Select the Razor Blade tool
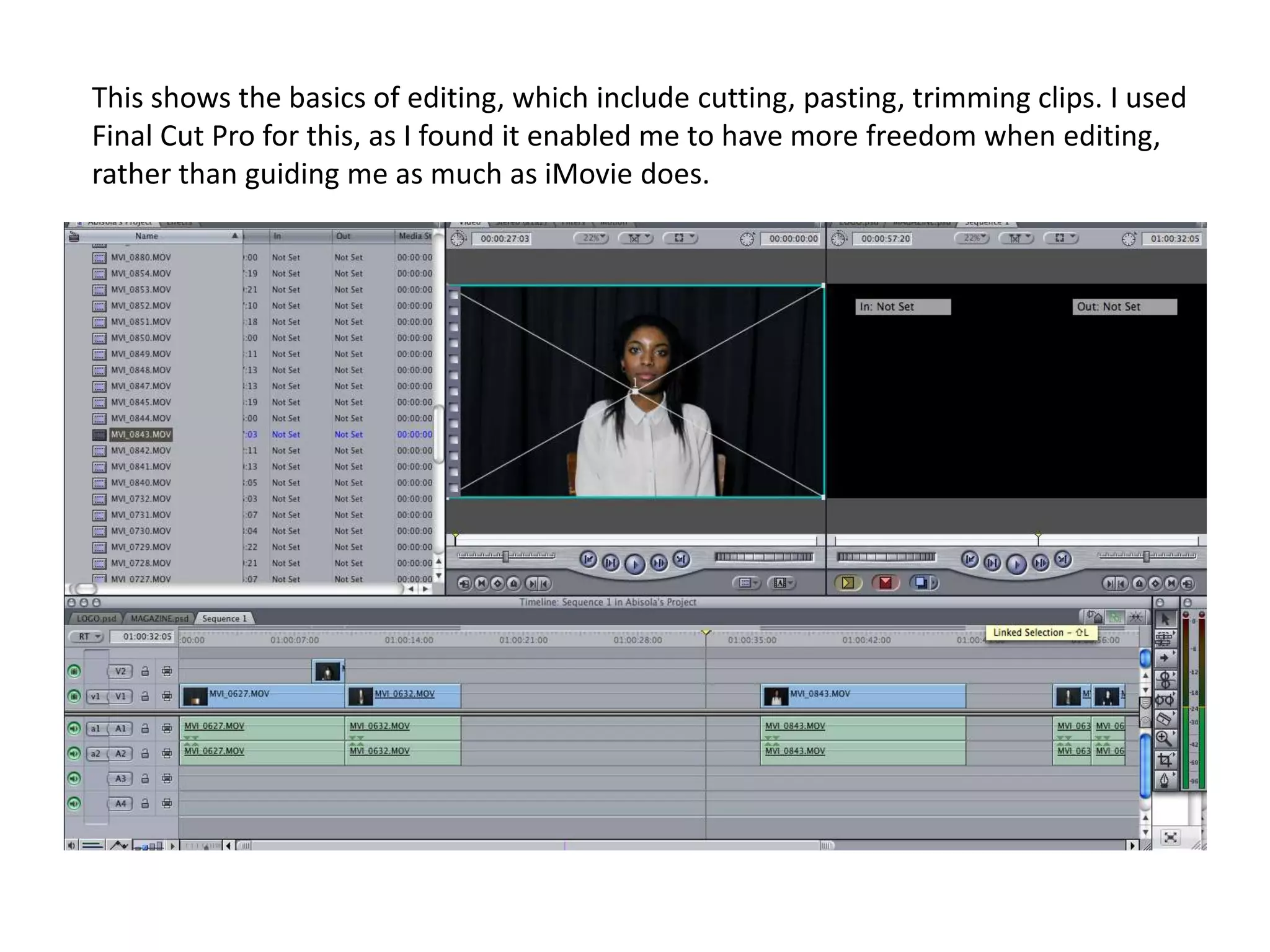This screenshot has width=1270, height=952. click(x=1165, y=719)
